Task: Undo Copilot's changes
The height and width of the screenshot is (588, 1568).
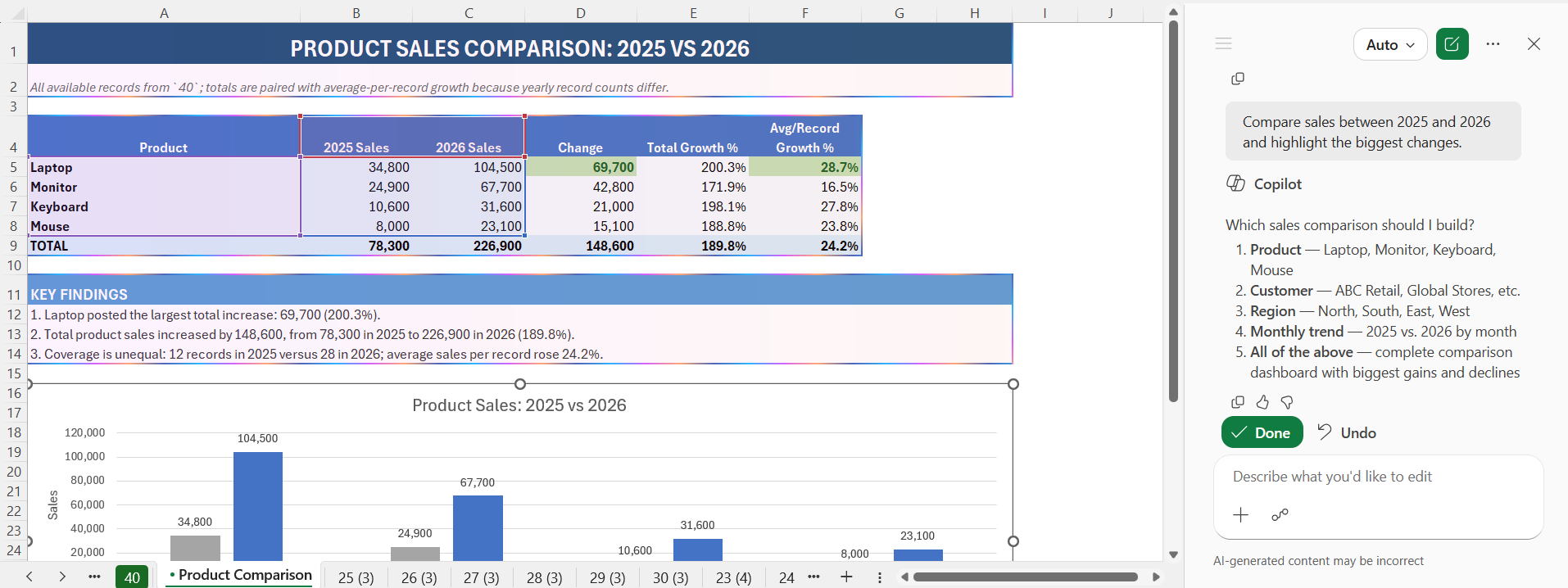Action: tap(1346, 432)
